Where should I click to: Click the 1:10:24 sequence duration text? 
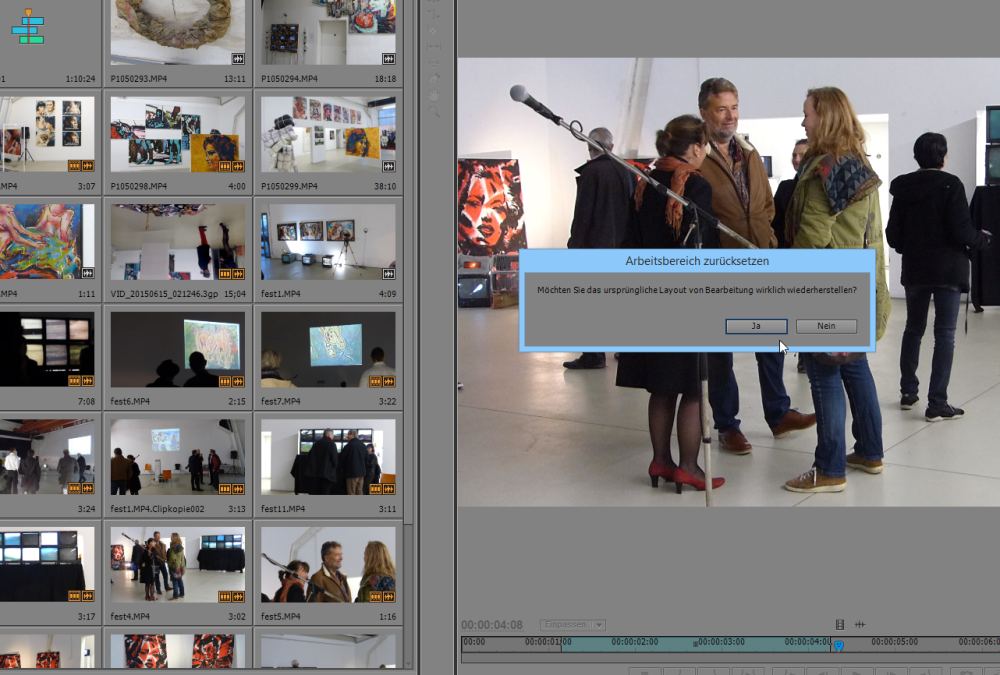pyautogui.click(x=80, y=79)
